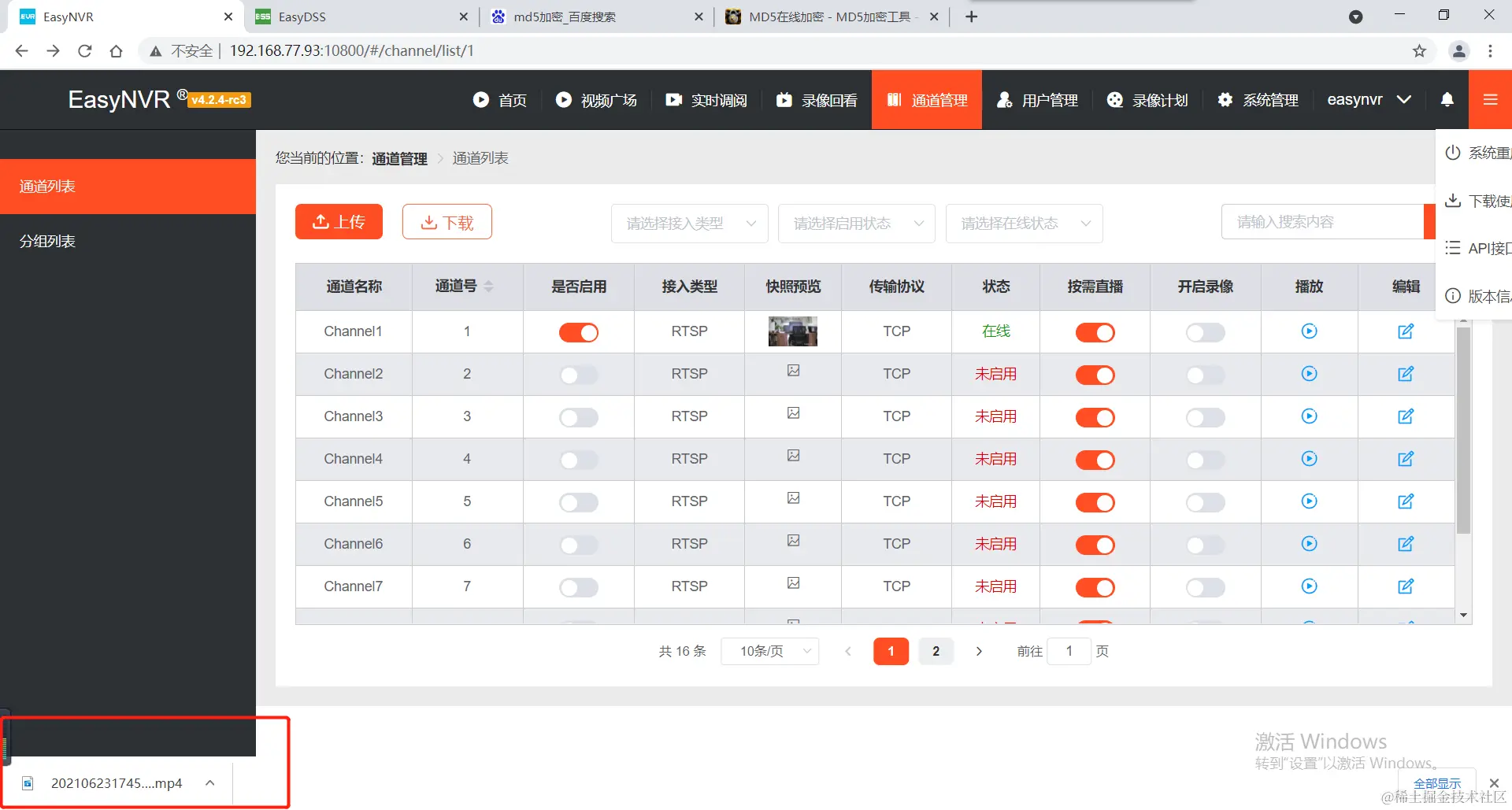Open Chrome three-dot menu
The image size is (1512, 810).
tap(1490, 51)
